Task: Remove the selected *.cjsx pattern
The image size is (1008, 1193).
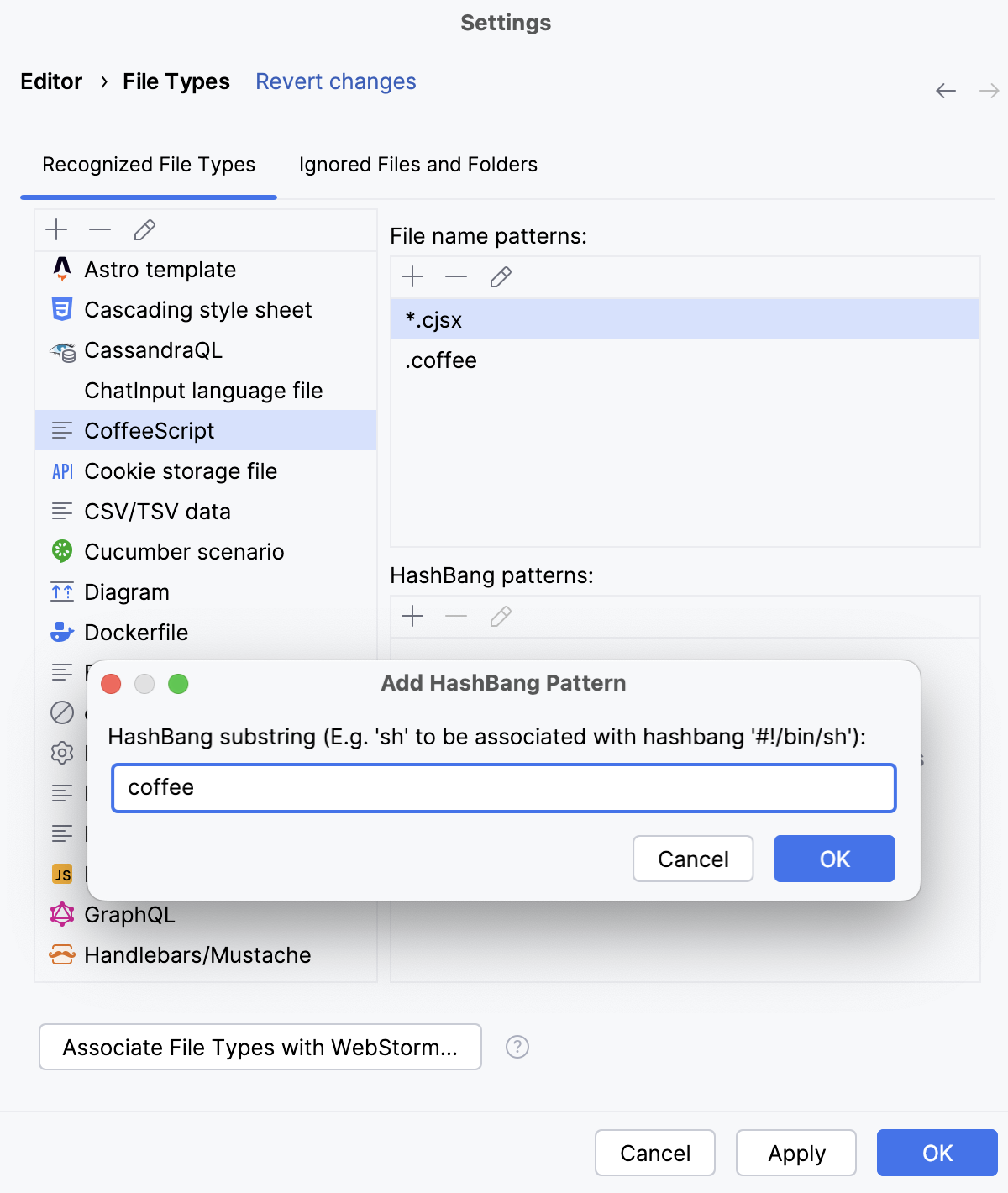Action: [x=456, y=277]
